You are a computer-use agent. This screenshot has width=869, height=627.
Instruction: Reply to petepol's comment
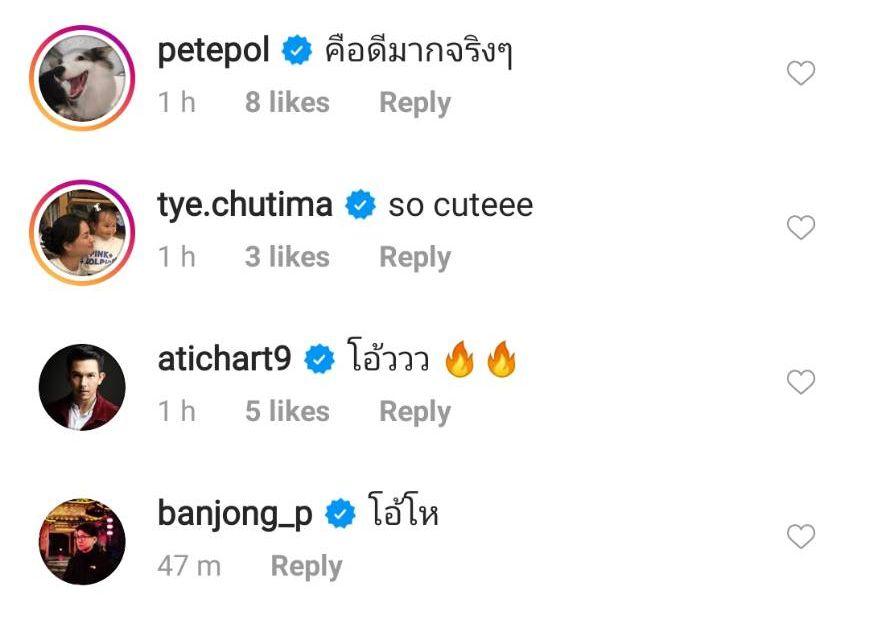click(x=414, y=103)
